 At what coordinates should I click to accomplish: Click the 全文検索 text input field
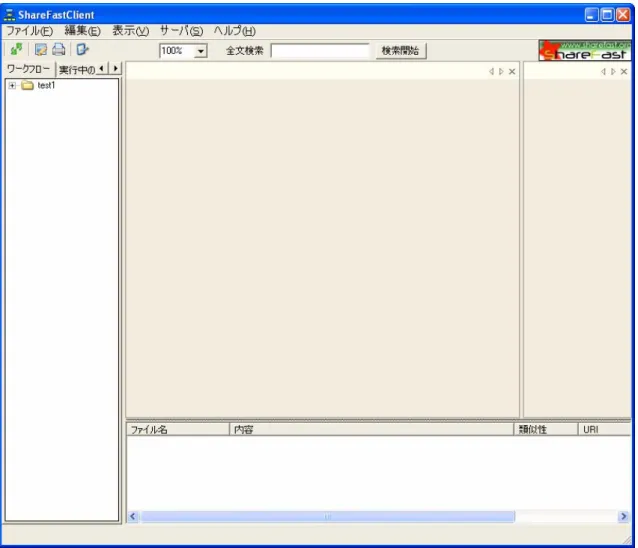click(320, 51)
